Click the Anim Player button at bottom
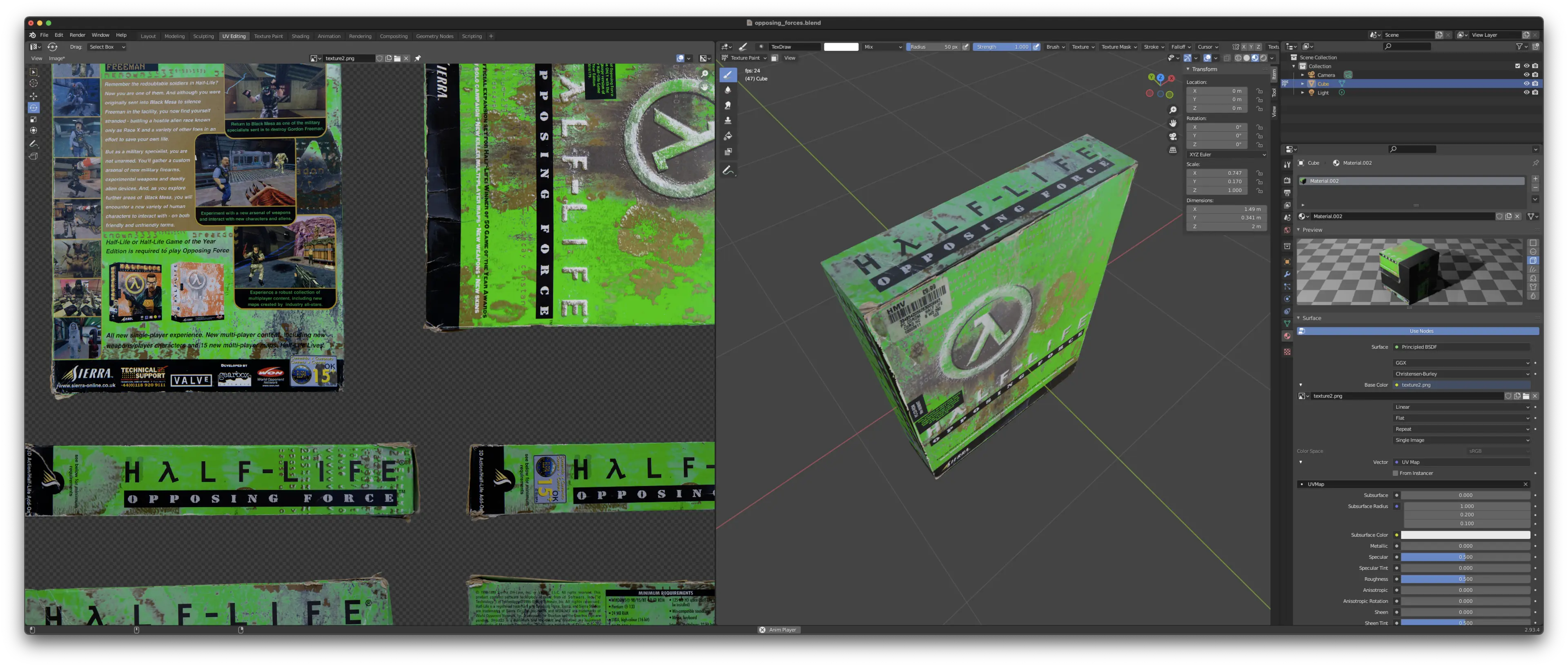 780,630
